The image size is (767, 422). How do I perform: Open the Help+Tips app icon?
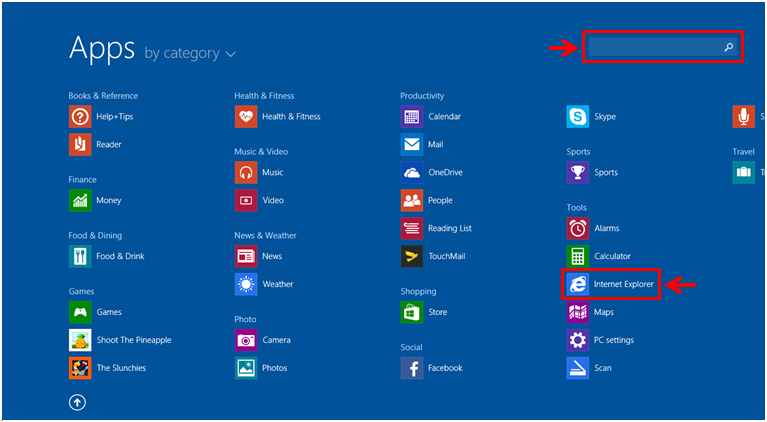point(80,117)
